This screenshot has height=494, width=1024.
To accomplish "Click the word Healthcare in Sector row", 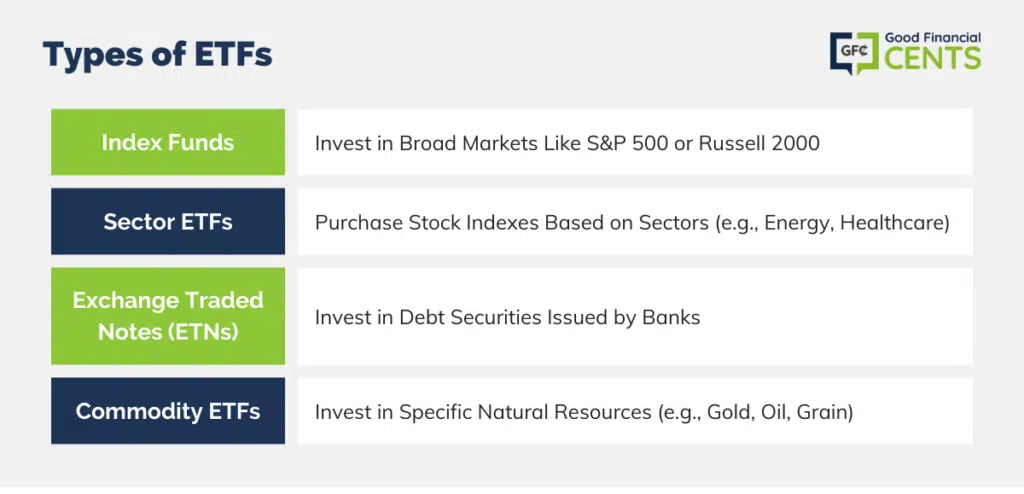I will [x=892, y=223].
